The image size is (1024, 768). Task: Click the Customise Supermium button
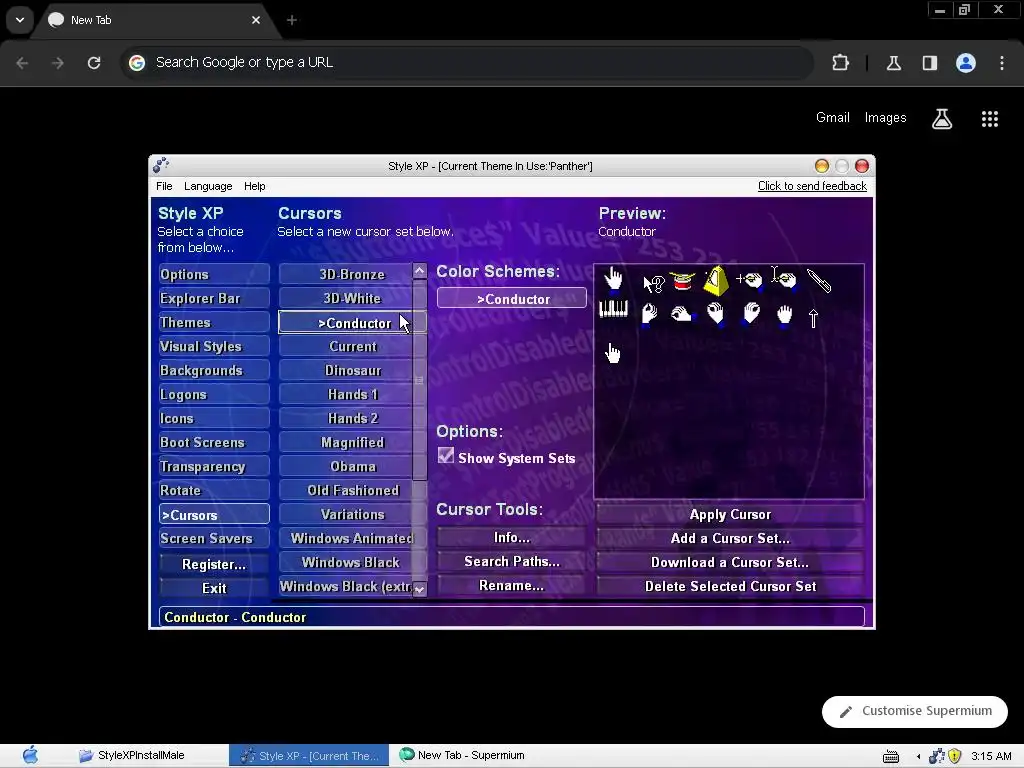coord(914,711)
